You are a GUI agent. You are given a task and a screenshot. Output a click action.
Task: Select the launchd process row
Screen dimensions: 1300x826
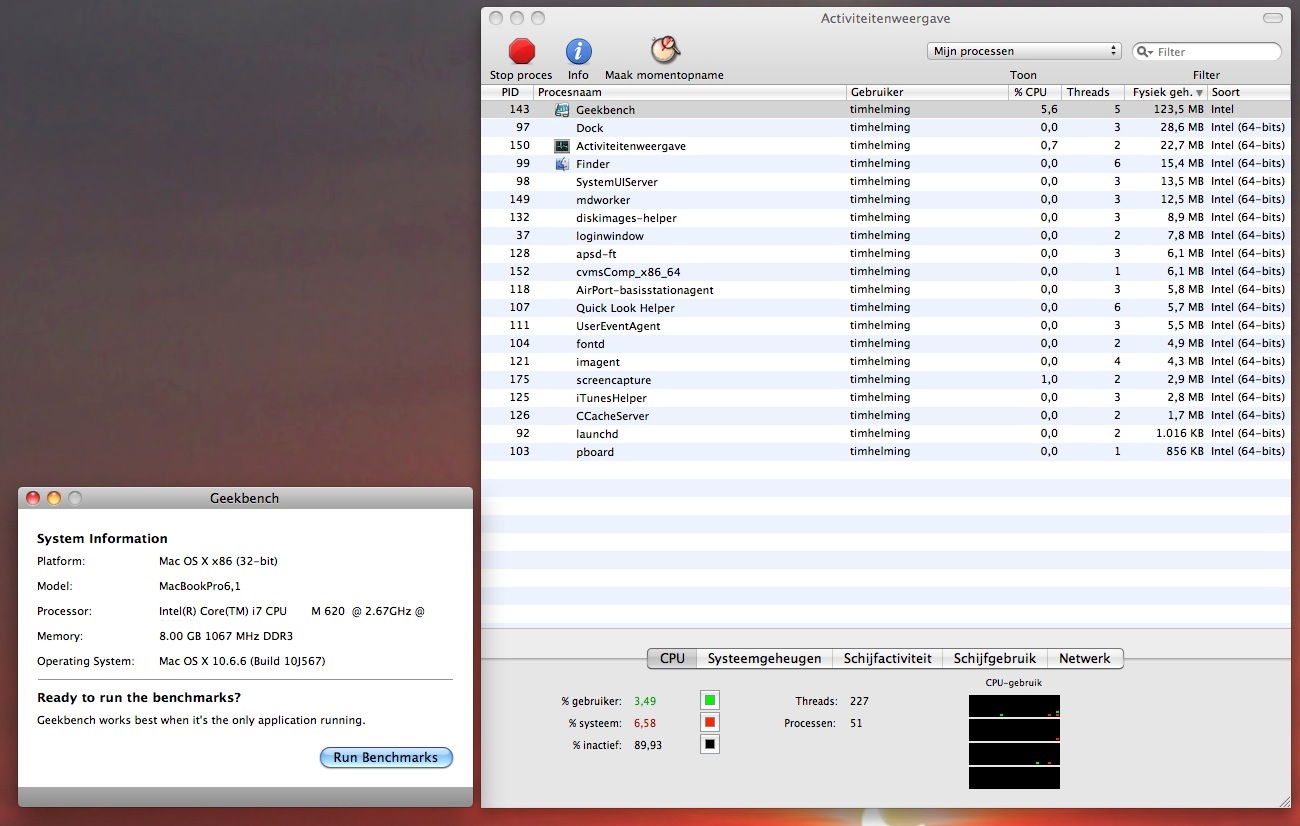point(886,434)
